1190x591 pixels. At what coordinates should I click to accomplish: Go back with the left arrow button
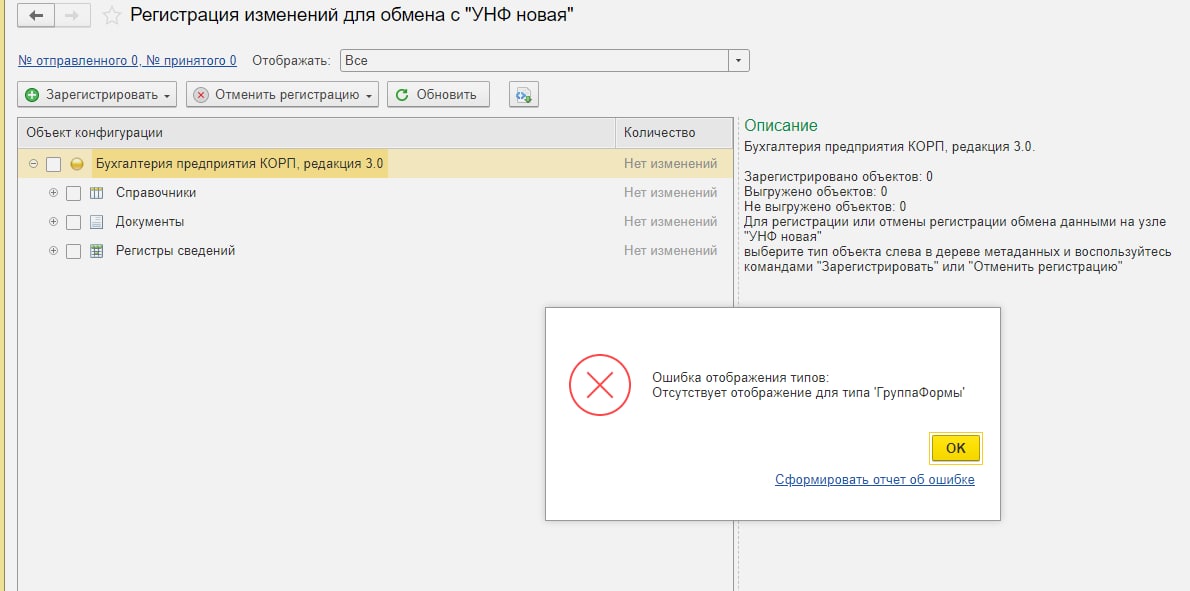36,15
